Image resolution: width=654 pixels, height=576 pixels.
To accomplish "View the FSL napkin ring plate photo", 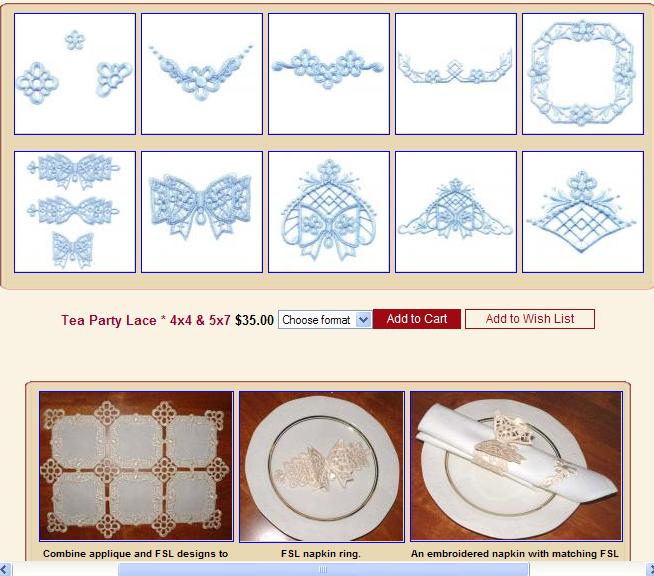I will 322,467.
